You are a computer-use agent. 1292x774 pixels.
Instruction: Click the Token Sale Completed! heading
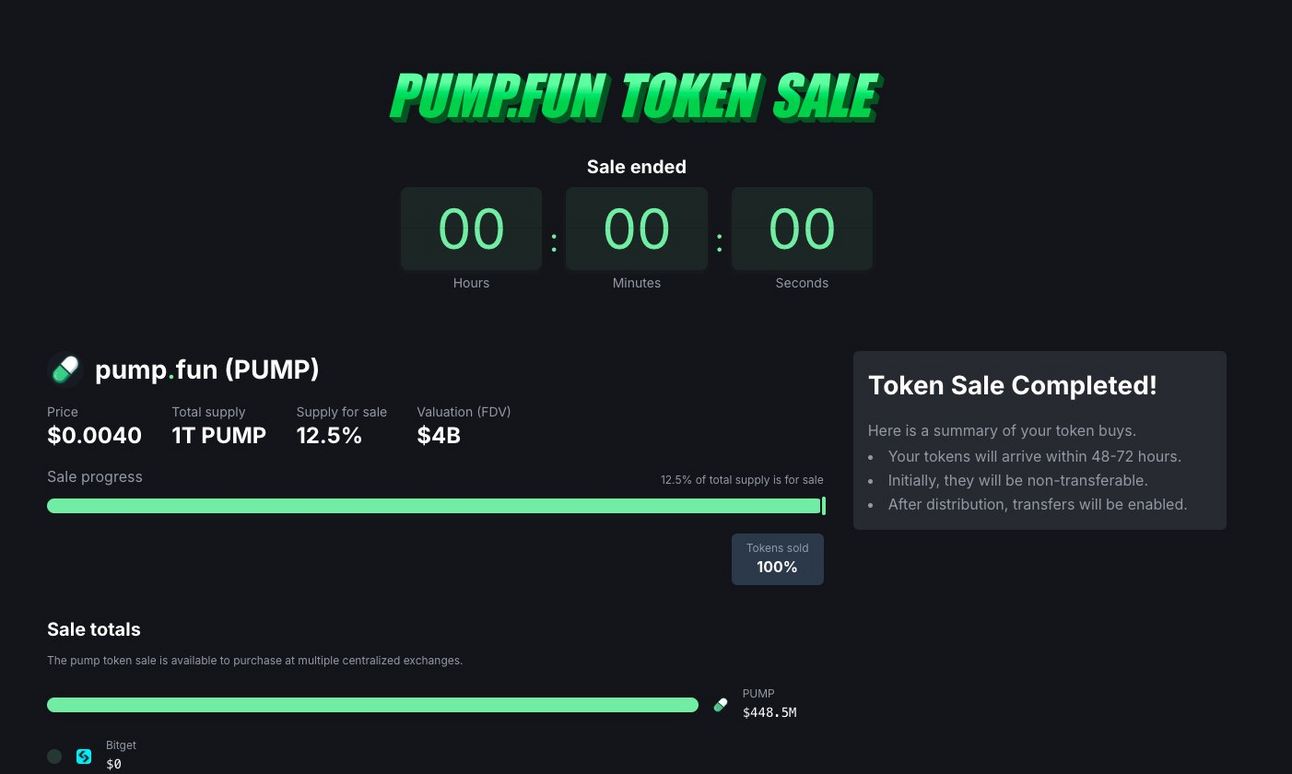(x=1012, y=385)
